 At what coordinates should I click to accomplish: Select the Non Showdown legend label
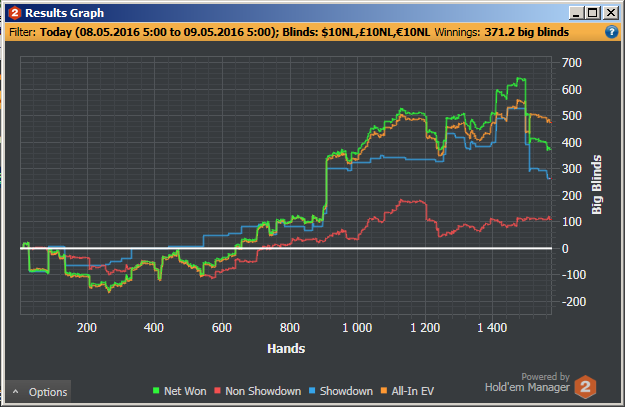(263, 391)
